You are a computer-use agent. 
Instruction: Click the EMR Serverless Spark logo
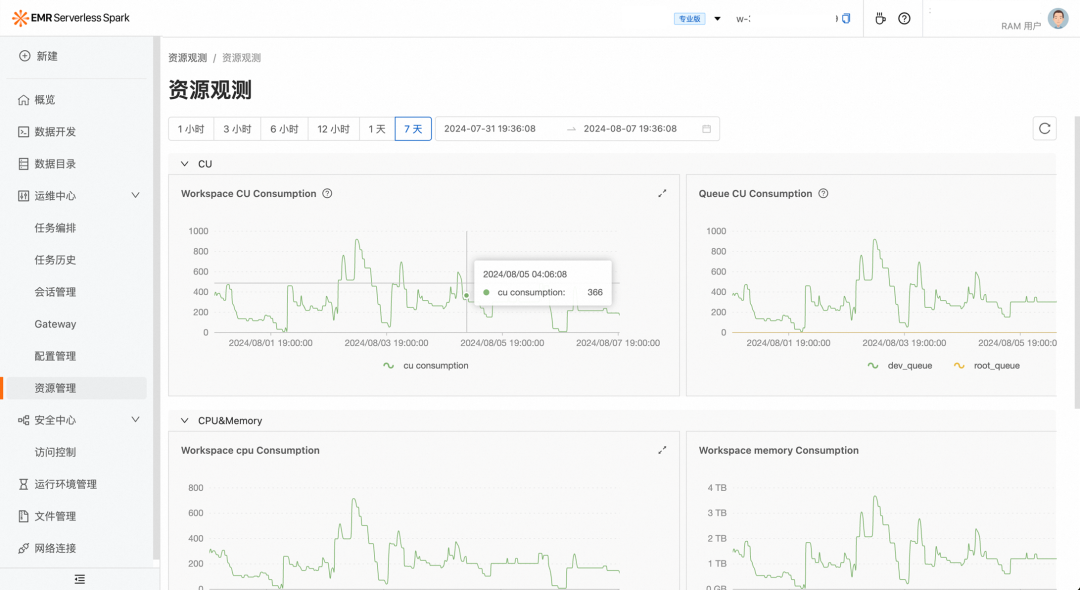click(71, 18)
